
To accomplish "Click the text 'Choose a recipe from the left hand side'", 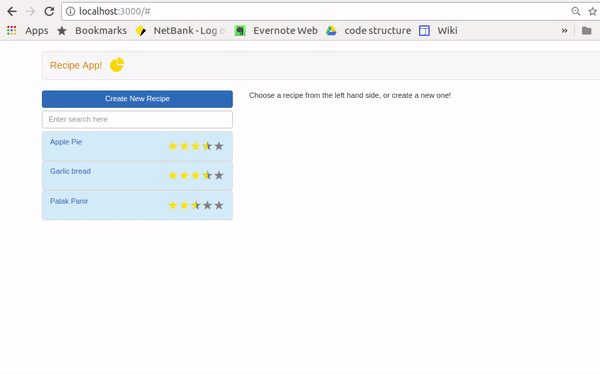I will pyautogui.click(x=314, y=95).
